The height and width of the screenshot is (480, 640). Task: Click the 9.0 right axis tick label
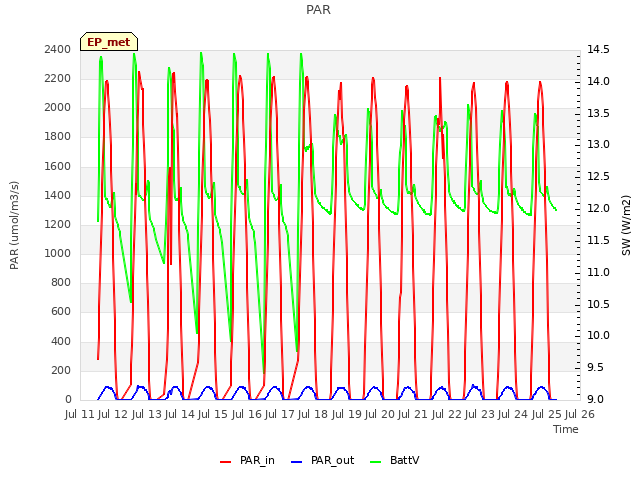pyautogui.click(x=595, y=400)
